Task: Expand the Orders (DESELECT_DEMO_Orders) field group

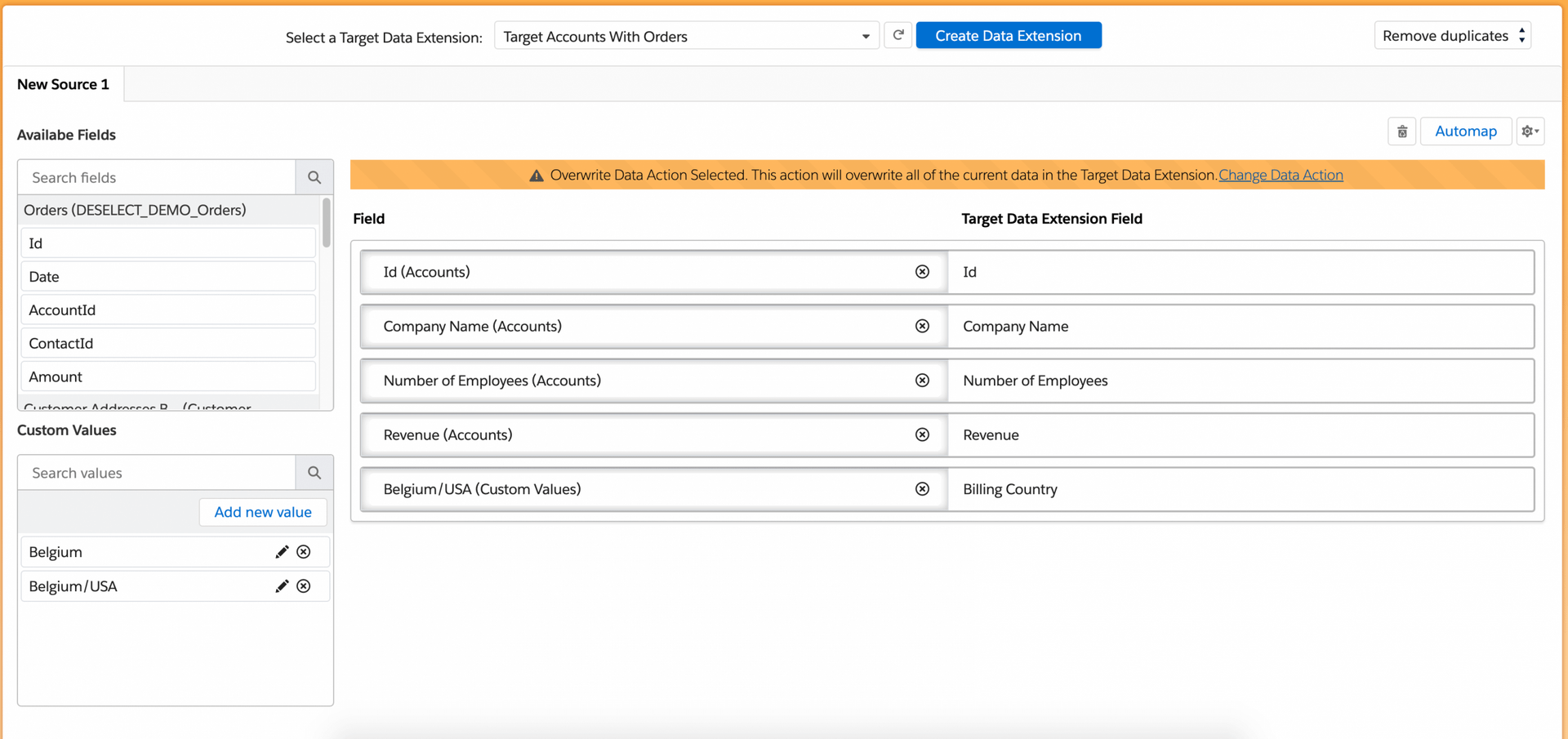Action: click(x=135, y=210)
